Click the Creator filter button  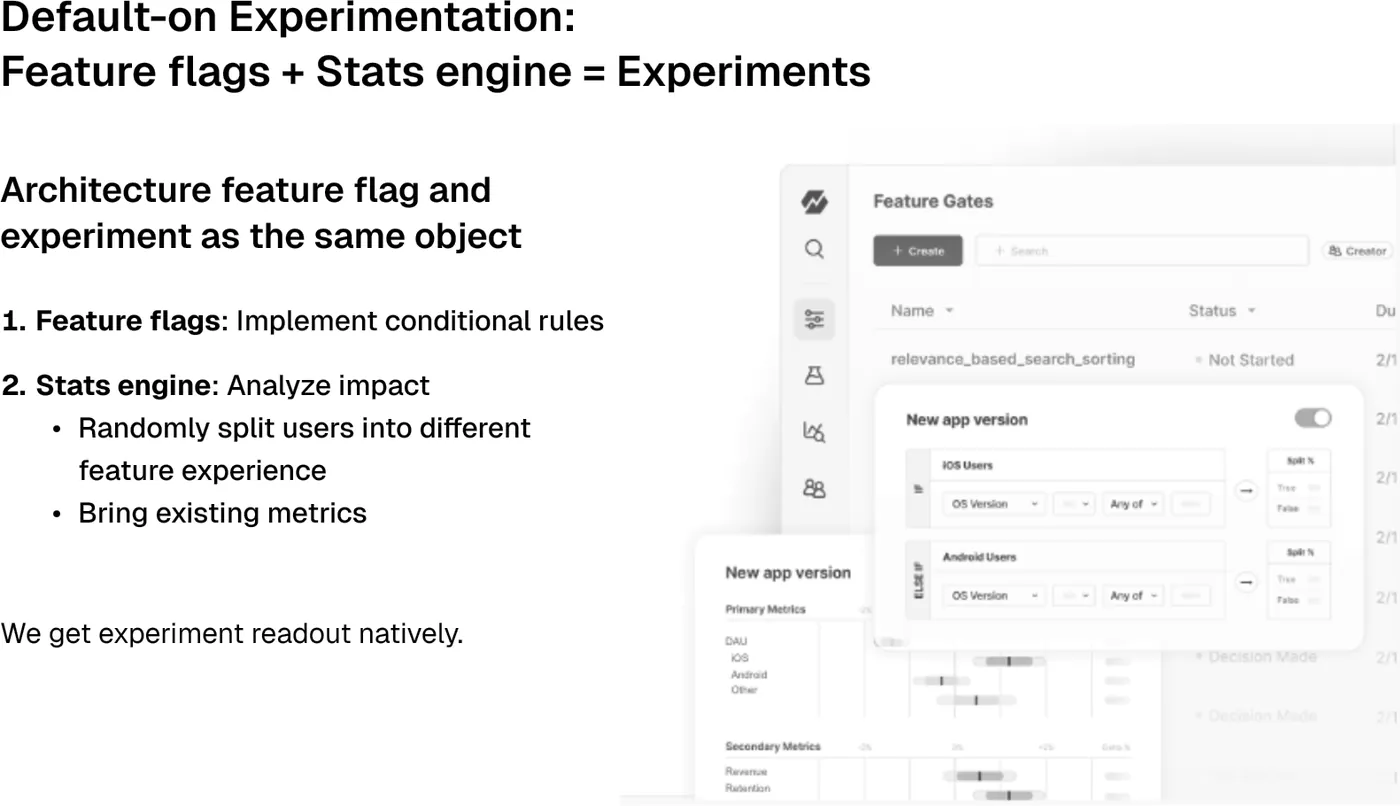pos(1357,251)
